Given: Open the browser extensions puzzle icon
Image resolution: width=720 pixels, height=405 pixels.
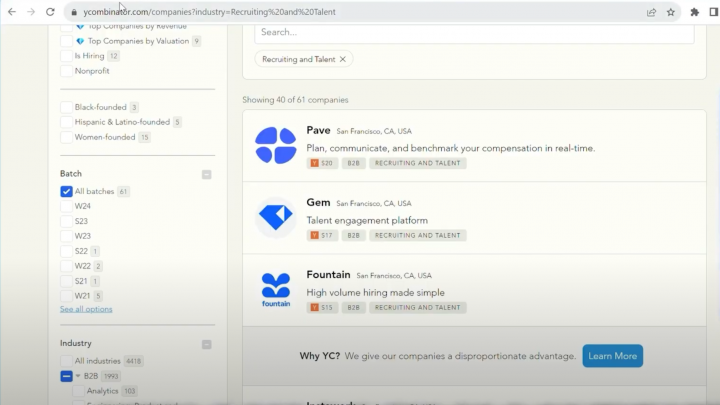Looking at the screenshot, I should [695, 12].
